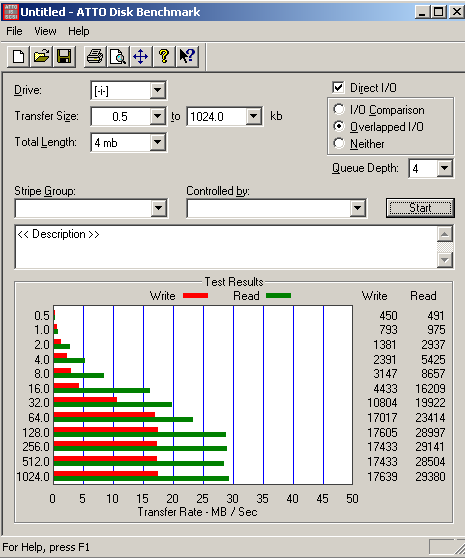The height and width of the screenshot is (558, 465).
Task: Save benchmark results with floppy icon
Action: (x=64, y=56)
